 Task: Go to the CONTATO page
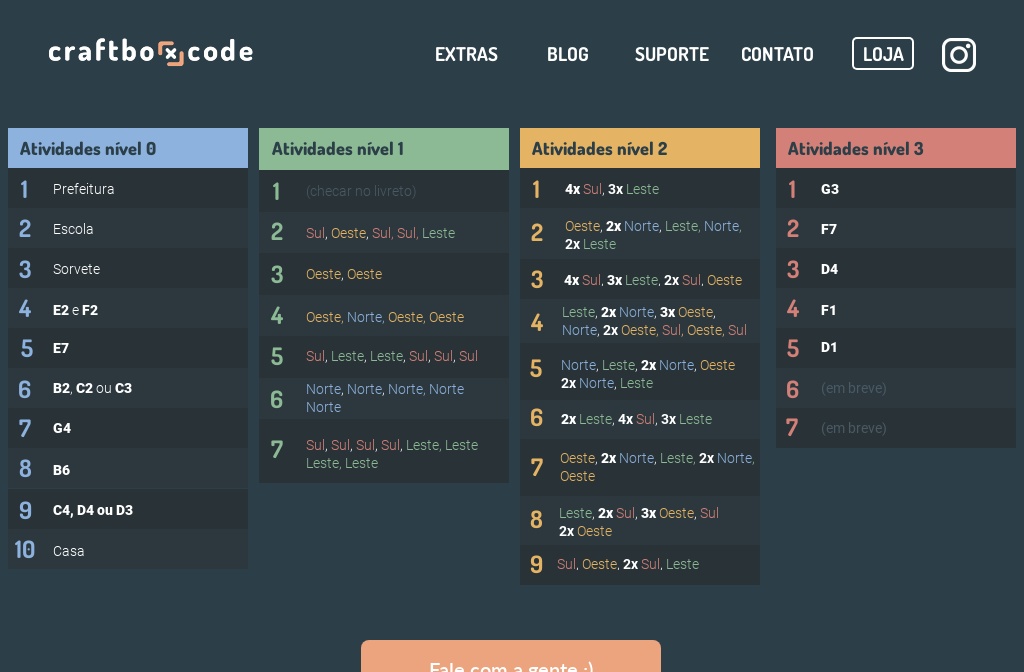777,54
